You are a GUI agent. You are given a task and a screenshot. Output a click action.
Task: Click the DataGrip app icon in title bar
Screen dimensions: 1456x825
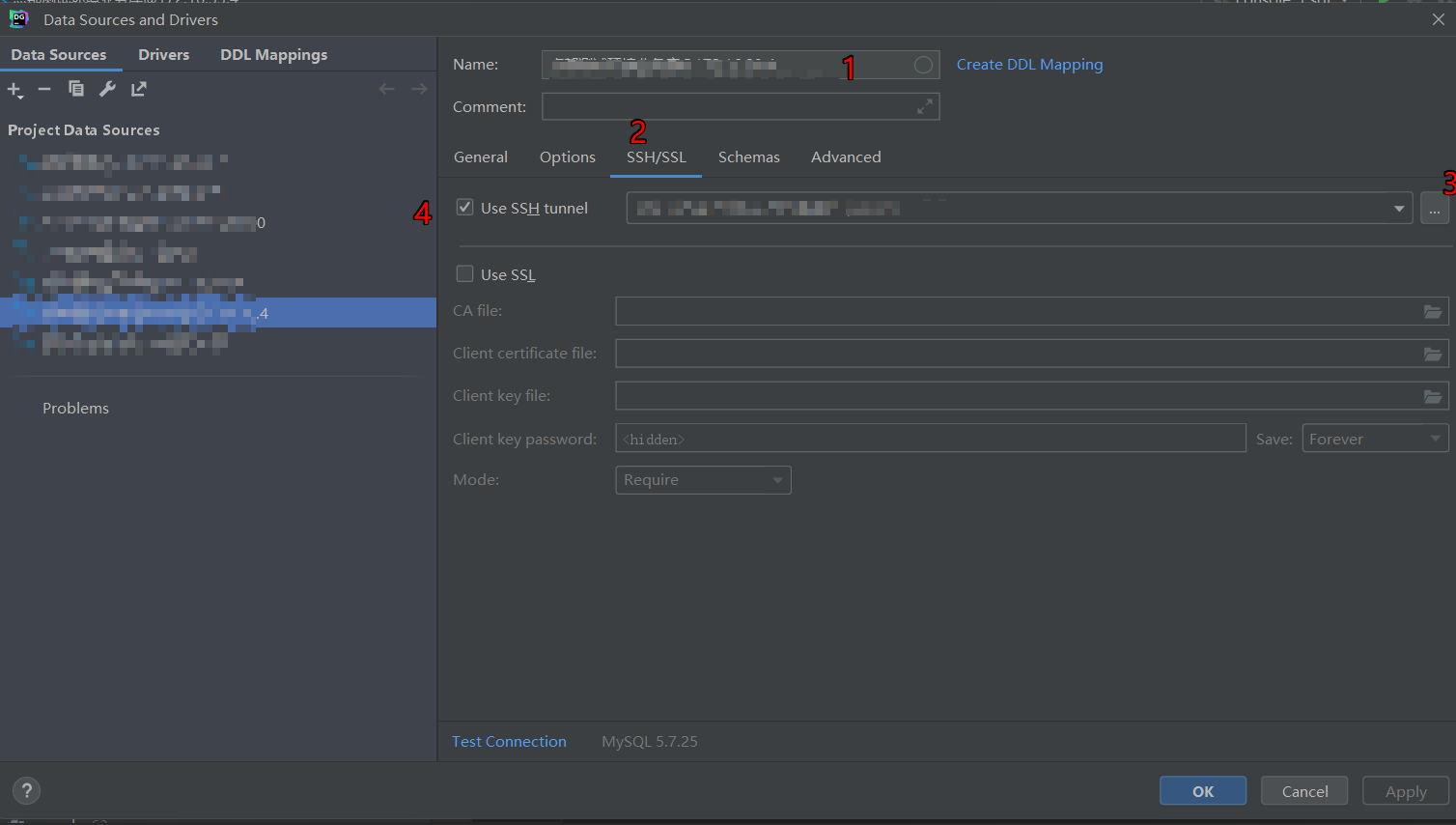point(18,18)
